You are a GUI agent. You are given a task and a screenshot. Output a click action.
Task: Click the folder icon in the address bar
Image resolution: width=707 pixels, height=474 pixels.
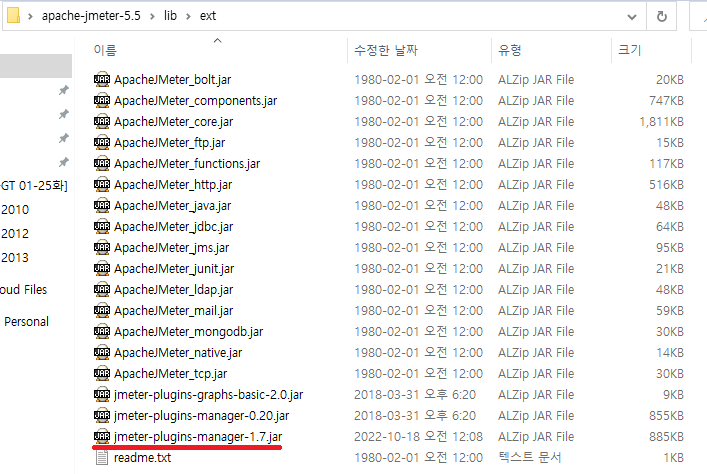click(x=14, y=15)
